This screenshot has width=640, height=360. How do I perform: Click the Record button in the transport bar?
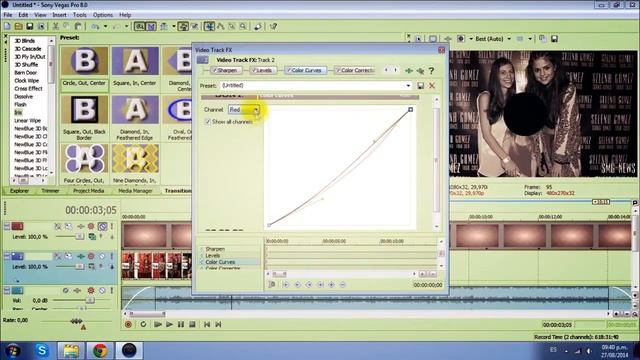pyautogui.click(x=128, y=324)
